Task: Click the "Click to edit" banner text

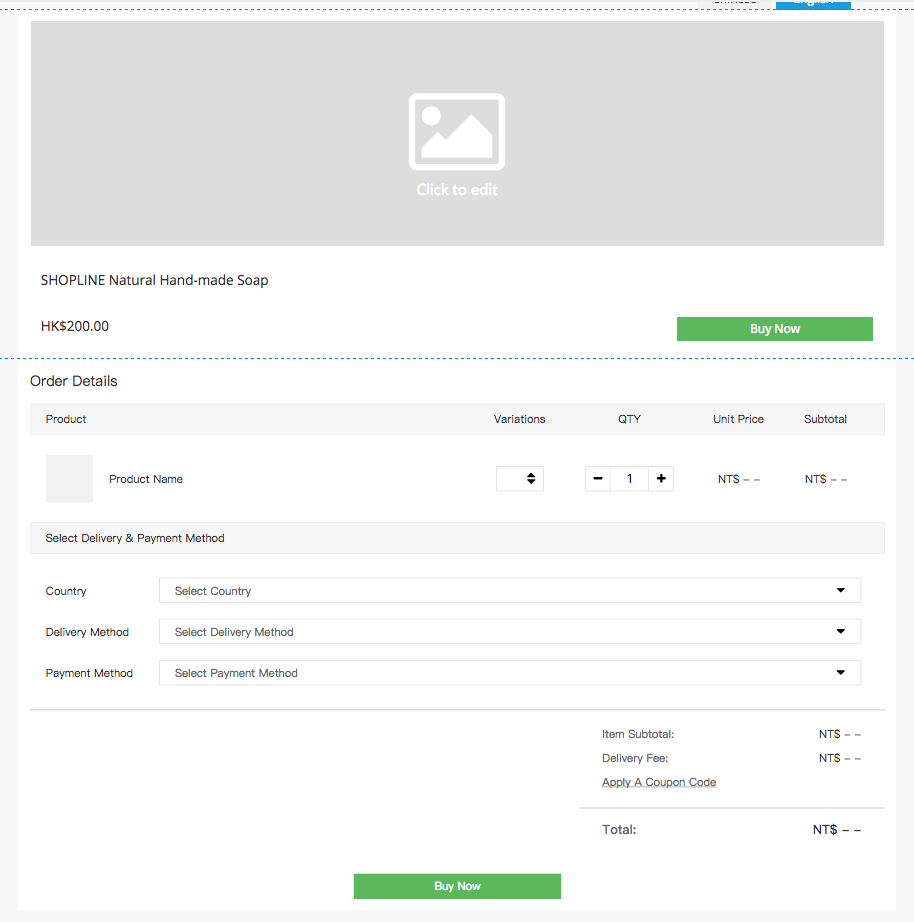Action: [x=457, y=189]
